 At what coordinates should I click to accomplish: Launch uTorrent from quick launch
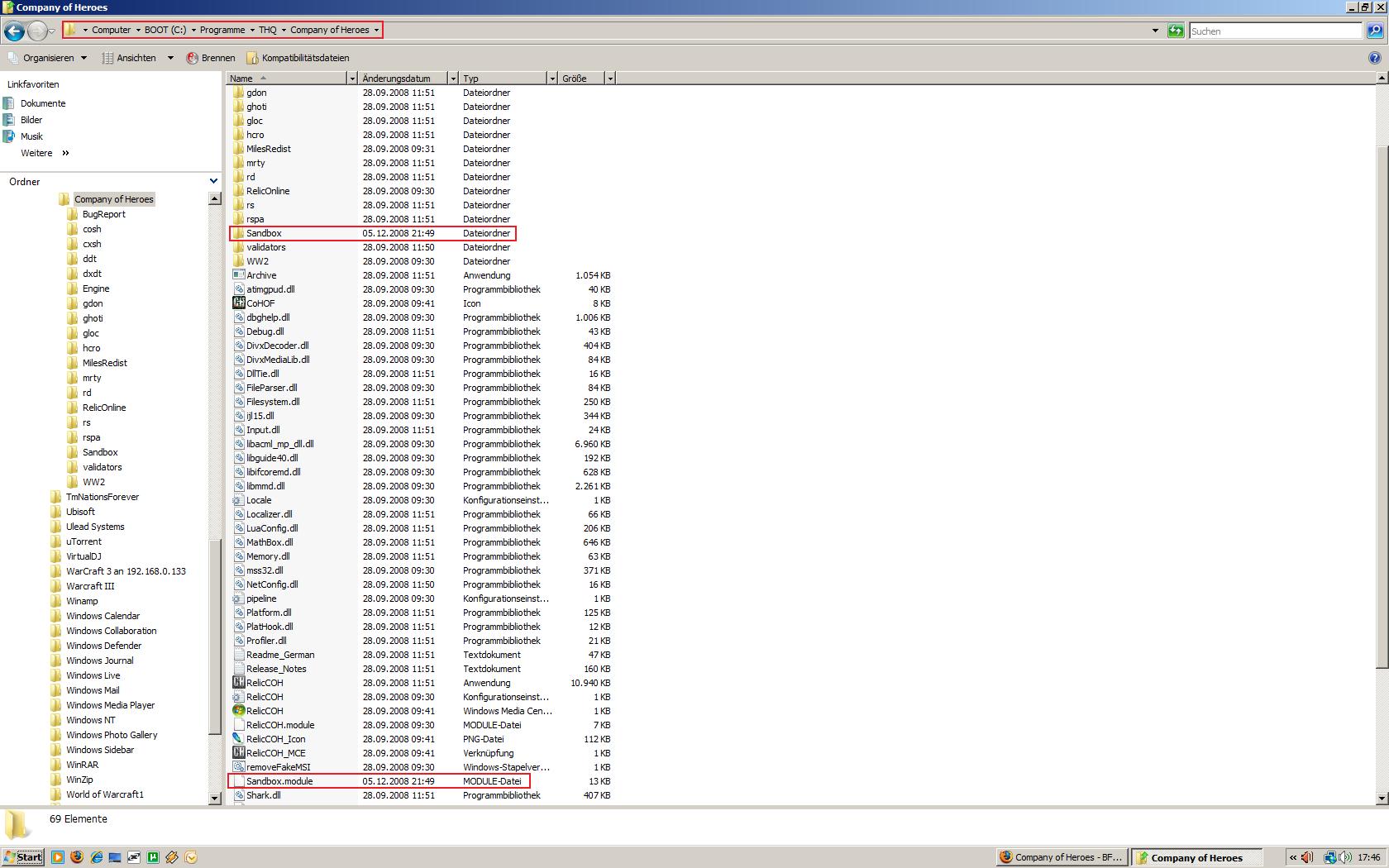[153, 857]
